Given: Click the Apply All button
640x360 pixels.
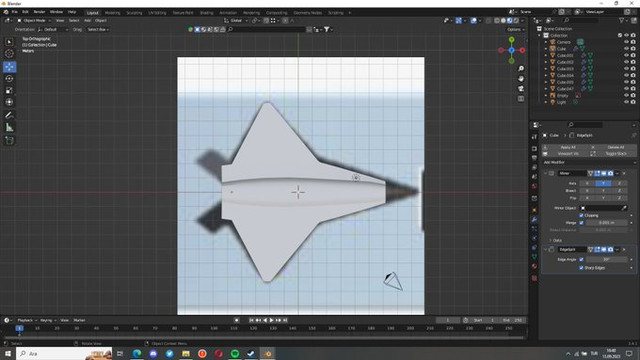Looking at the screenshot, I should coord(566,147).
